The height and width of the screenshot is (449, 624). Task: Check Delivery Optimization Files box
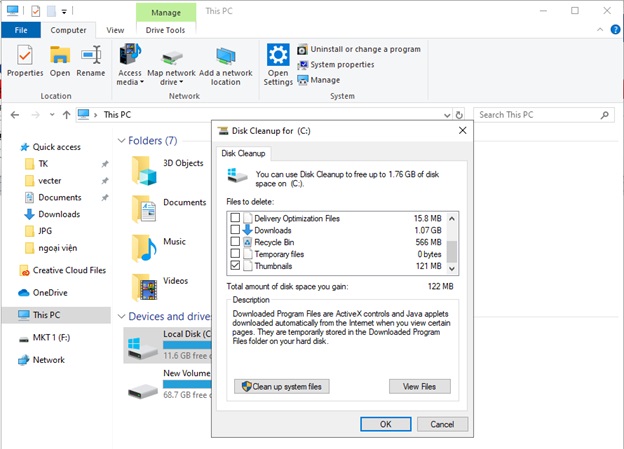[235, 218]
